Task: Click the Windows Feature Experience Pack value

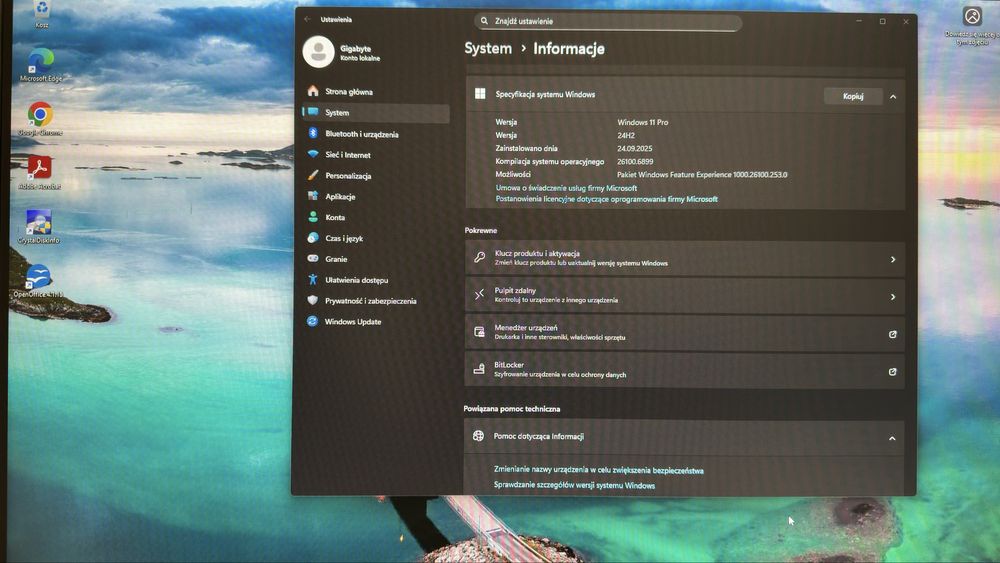Action: 702,175
